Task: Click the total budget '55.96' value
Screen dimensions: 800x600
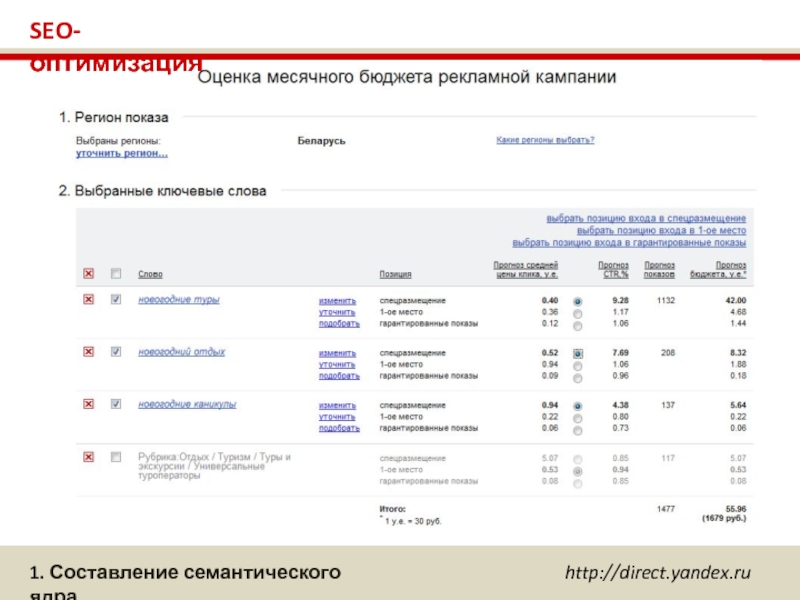Action: pyautogui.click(x=736, y=509)
